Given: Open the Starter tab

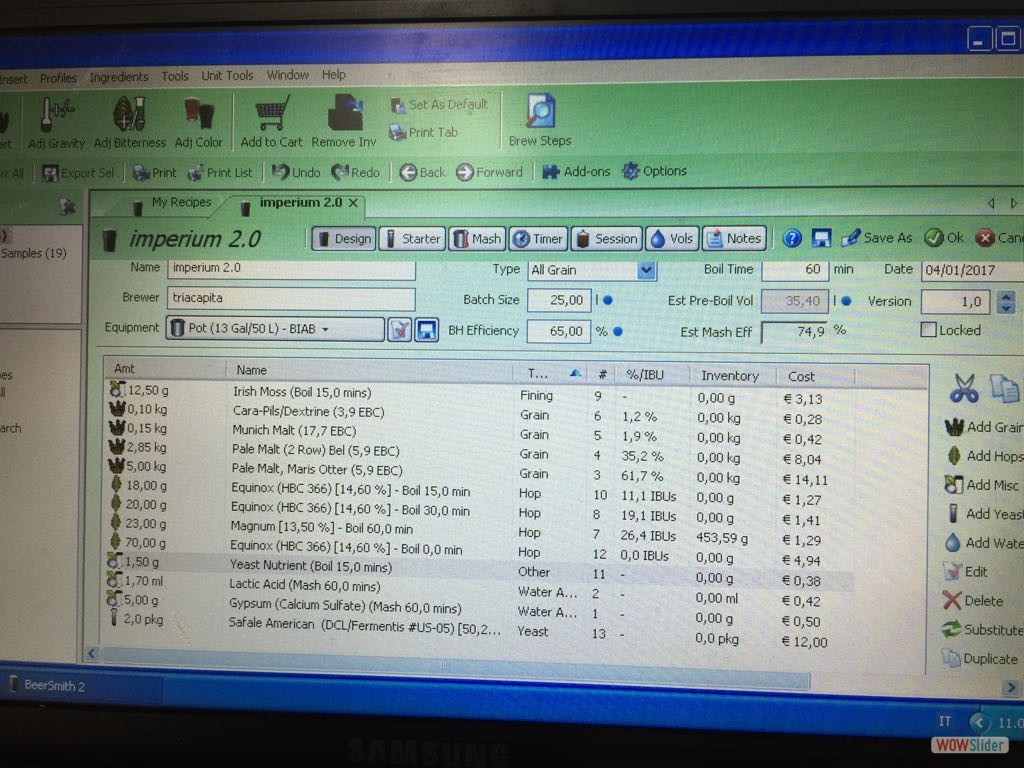Looking at the screenshot, I should [x=412, y=239].
